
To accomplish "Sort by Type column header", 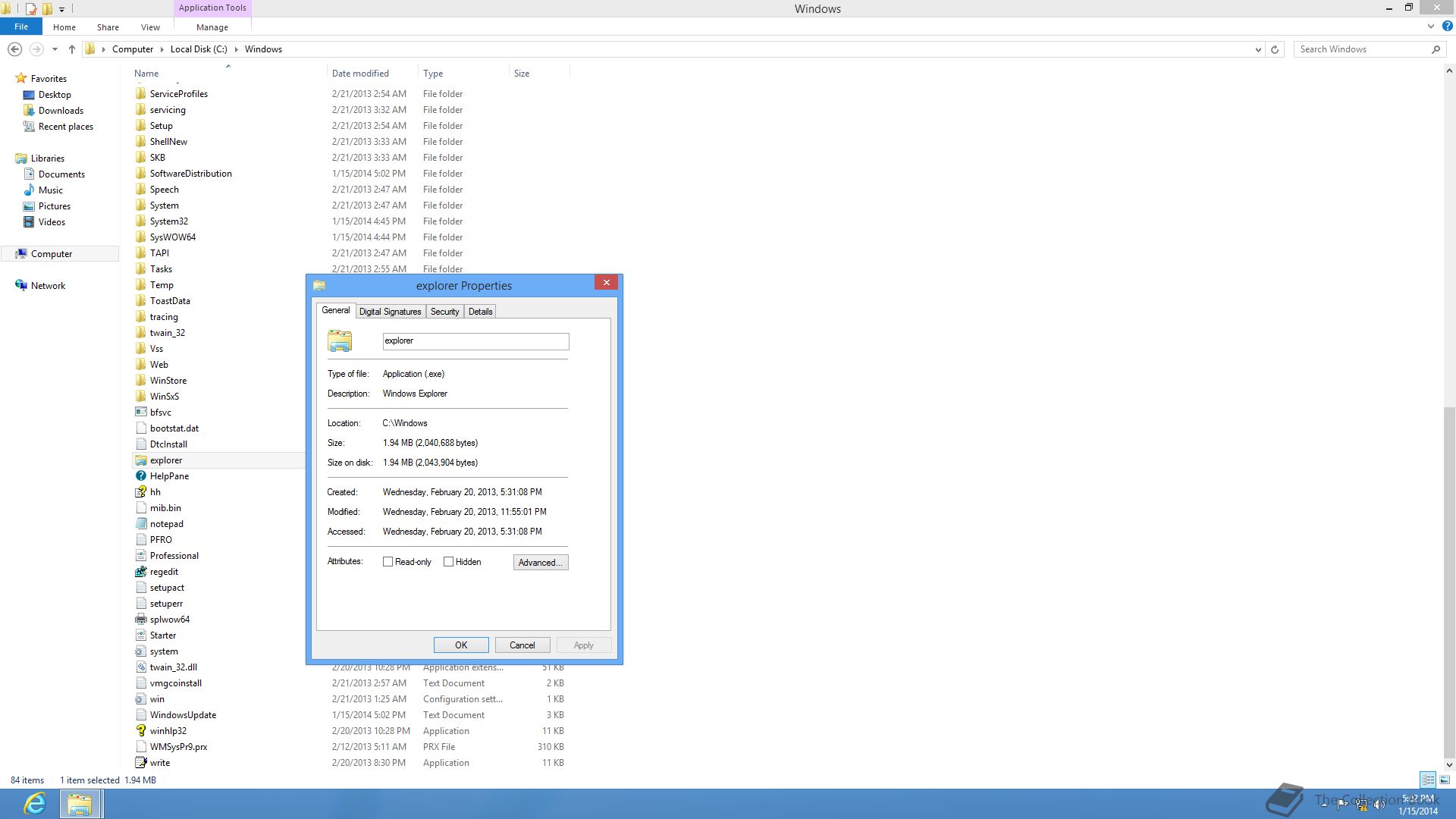I will pos(433,74).
